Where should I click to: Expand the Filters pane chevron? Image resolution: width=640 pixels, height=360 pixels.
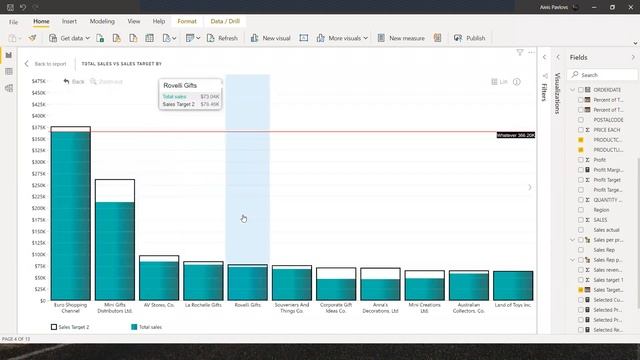(544, 57)
